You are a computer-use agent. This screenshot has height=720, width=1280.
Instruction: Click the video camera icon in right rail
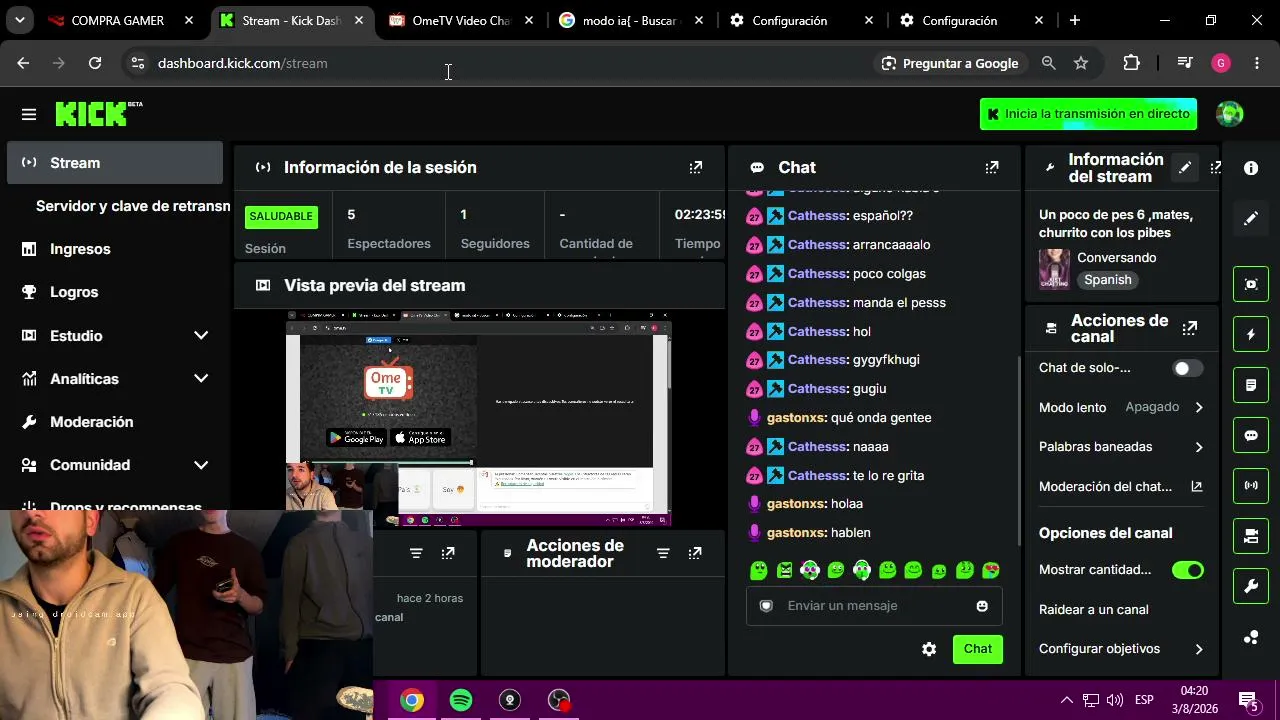pos(1251,536)
